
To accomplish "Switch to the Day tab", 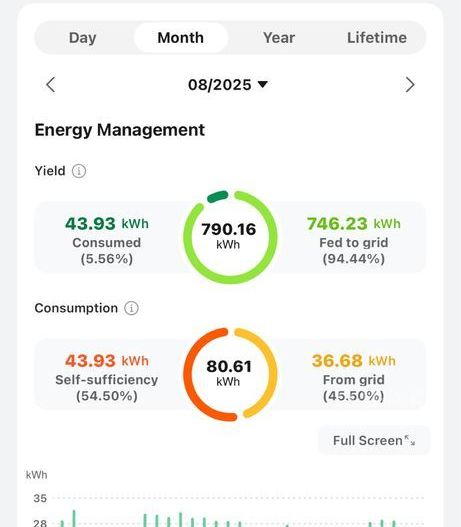I will (83, 38).
